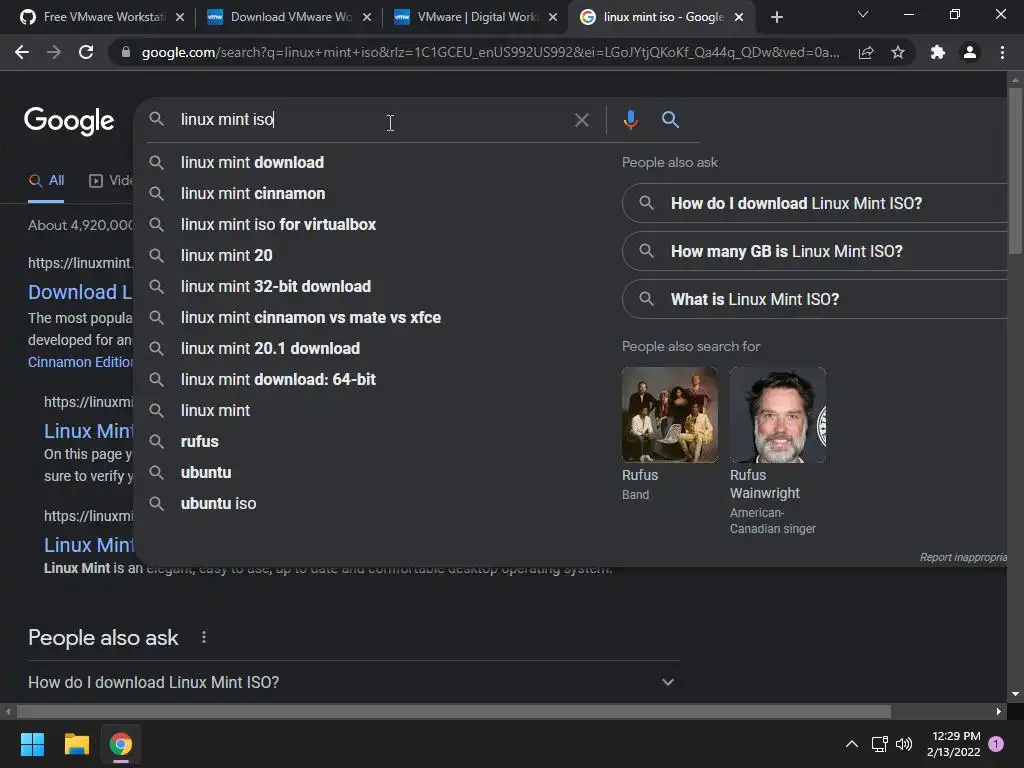Click the Google logo
Viewport: 1024px width, 768px height.
[69, 121]
